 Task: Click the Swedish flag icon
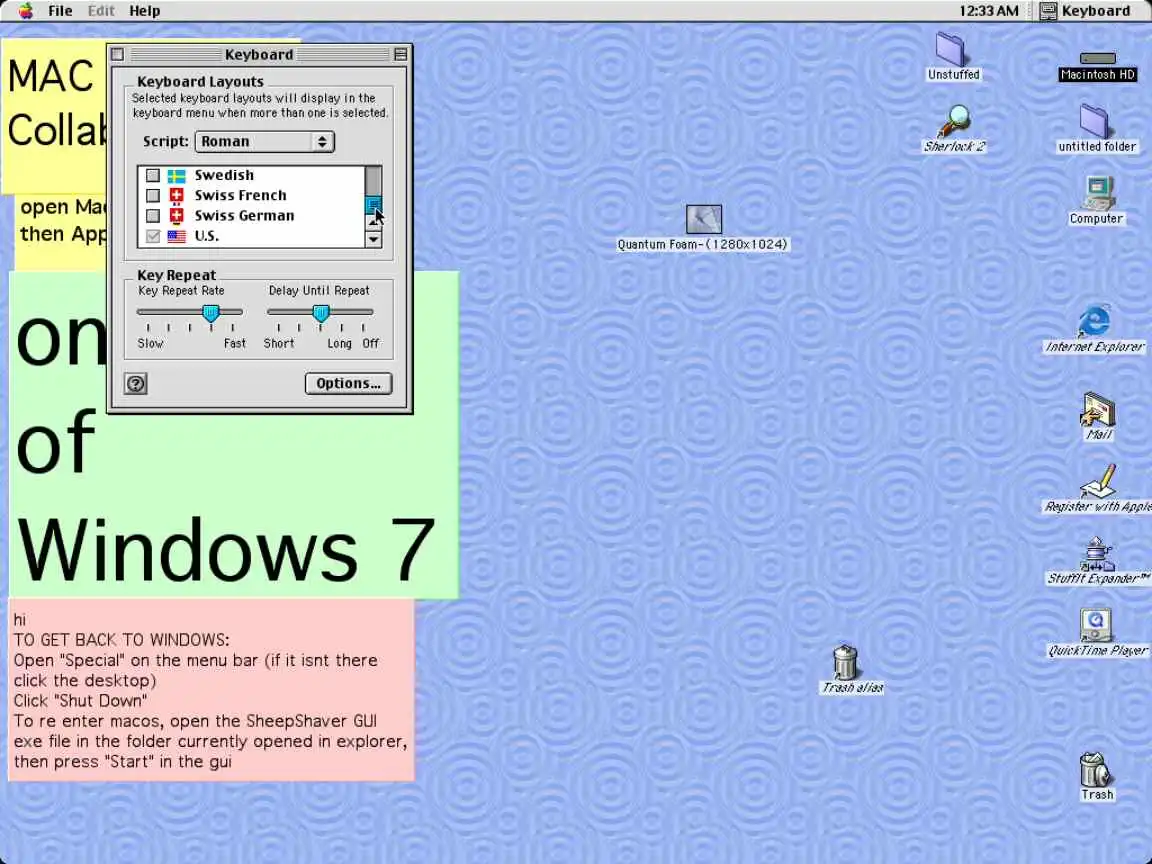point(176,176)
